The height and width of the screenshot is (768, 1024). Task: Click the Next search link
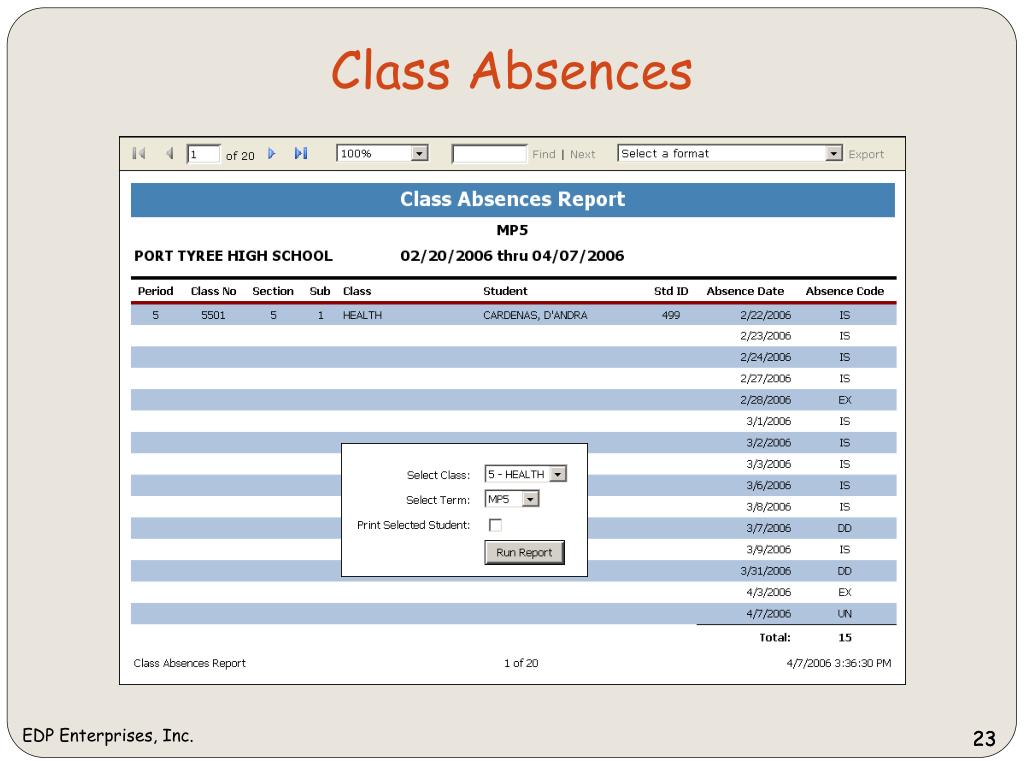tap(583, 154)
